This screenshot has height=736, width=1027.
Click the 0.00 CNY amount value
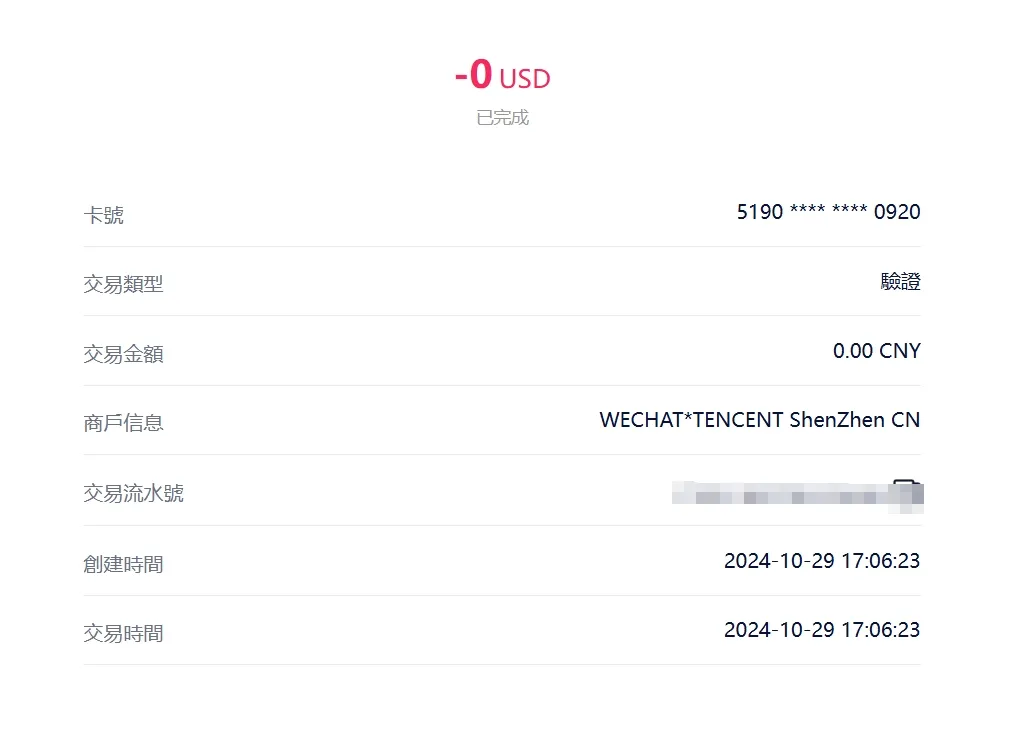876,351
